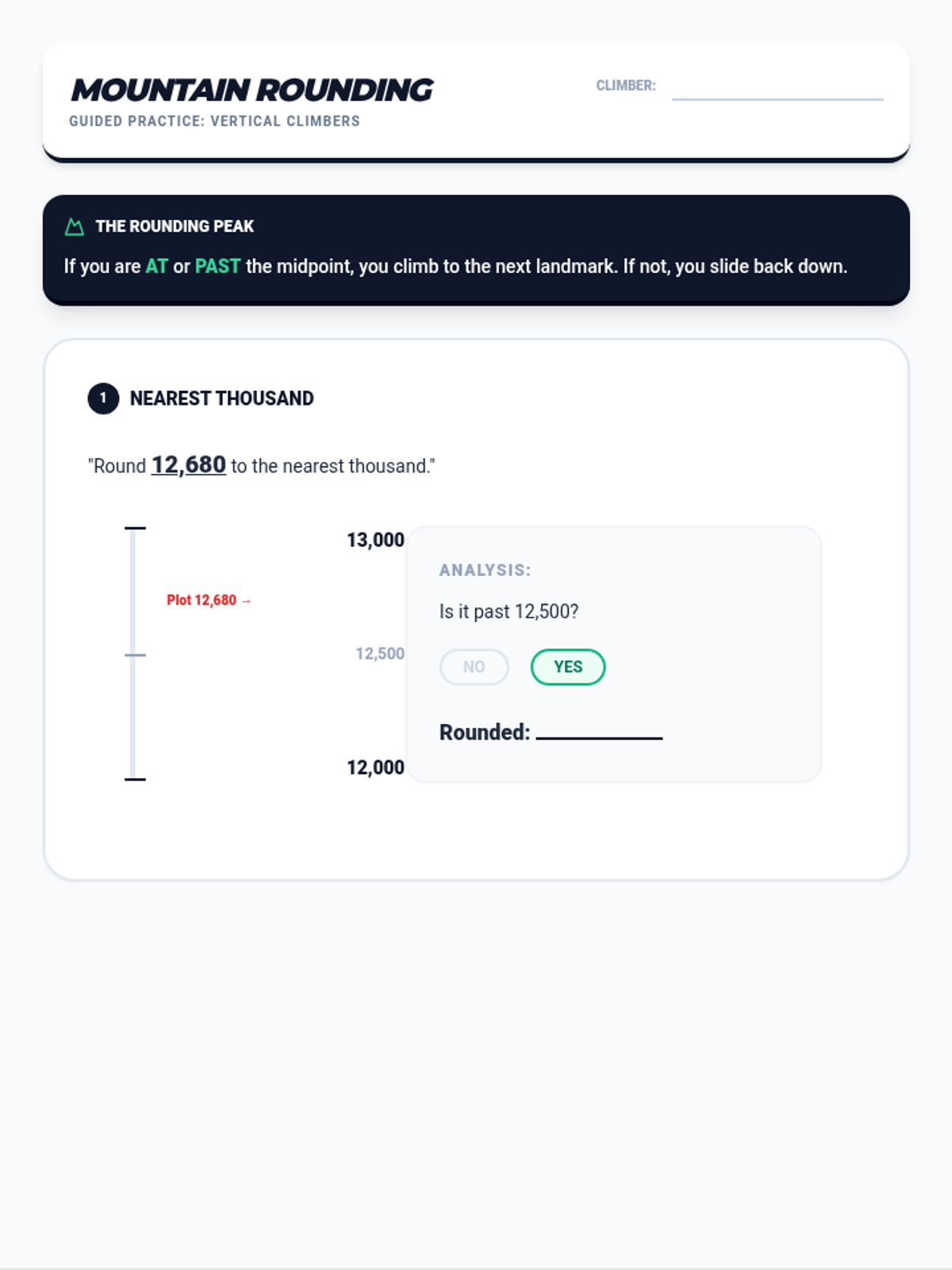This screenshot has width=952, height=1270.
Task: Click the "Is it past 12,500?" question
Action: click(x=509, y=612)
